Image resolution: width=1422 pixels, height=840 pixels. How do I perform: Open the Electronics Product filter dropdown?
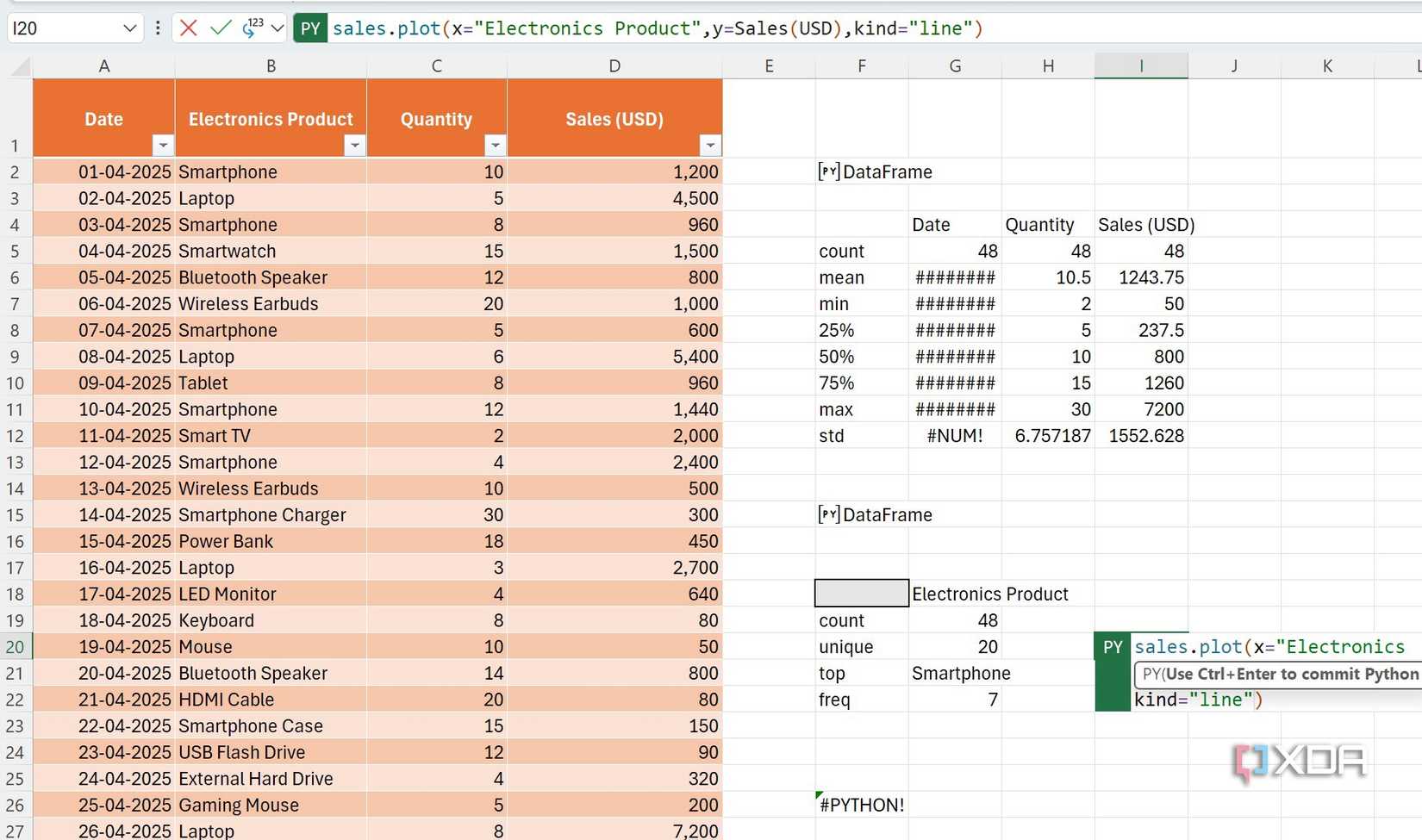coord(354,145)
